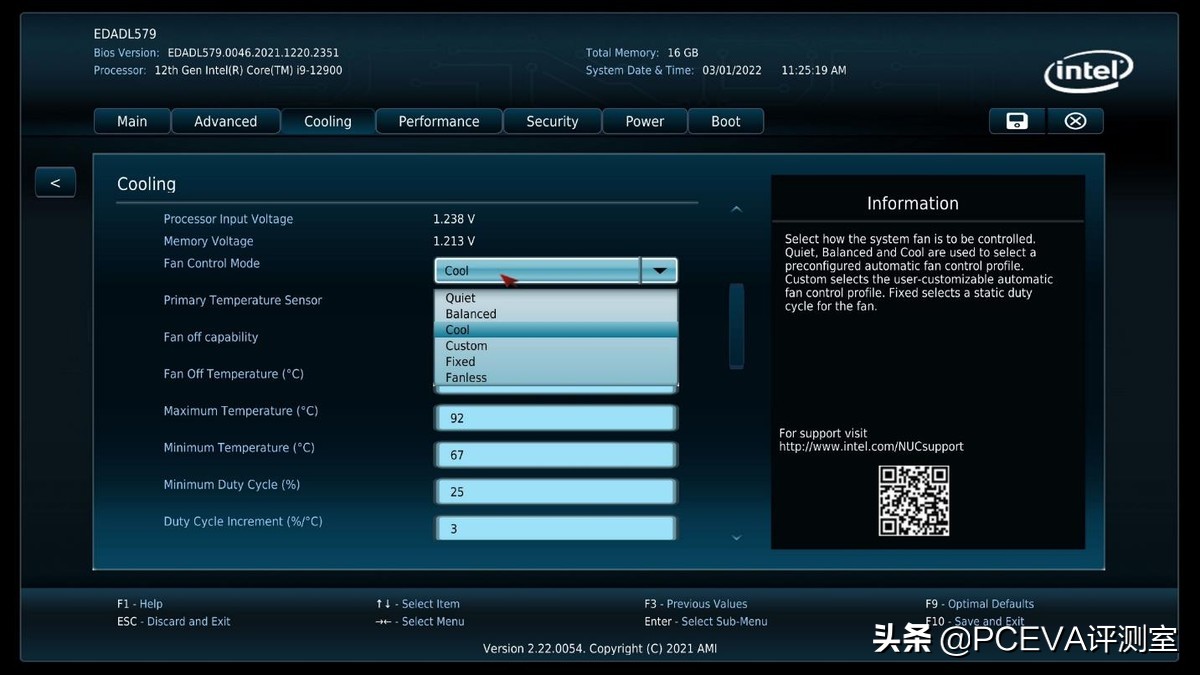1200x675 pixels.
Task: Click the save floppy disk icon
Action: [1016, 121]
